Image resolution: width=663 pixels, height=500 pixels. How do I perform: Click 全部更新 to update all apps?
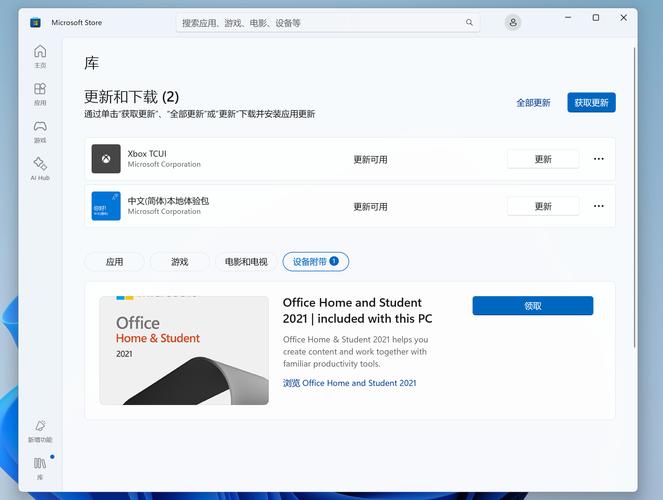pyautogui.click(x=533, y=103)
